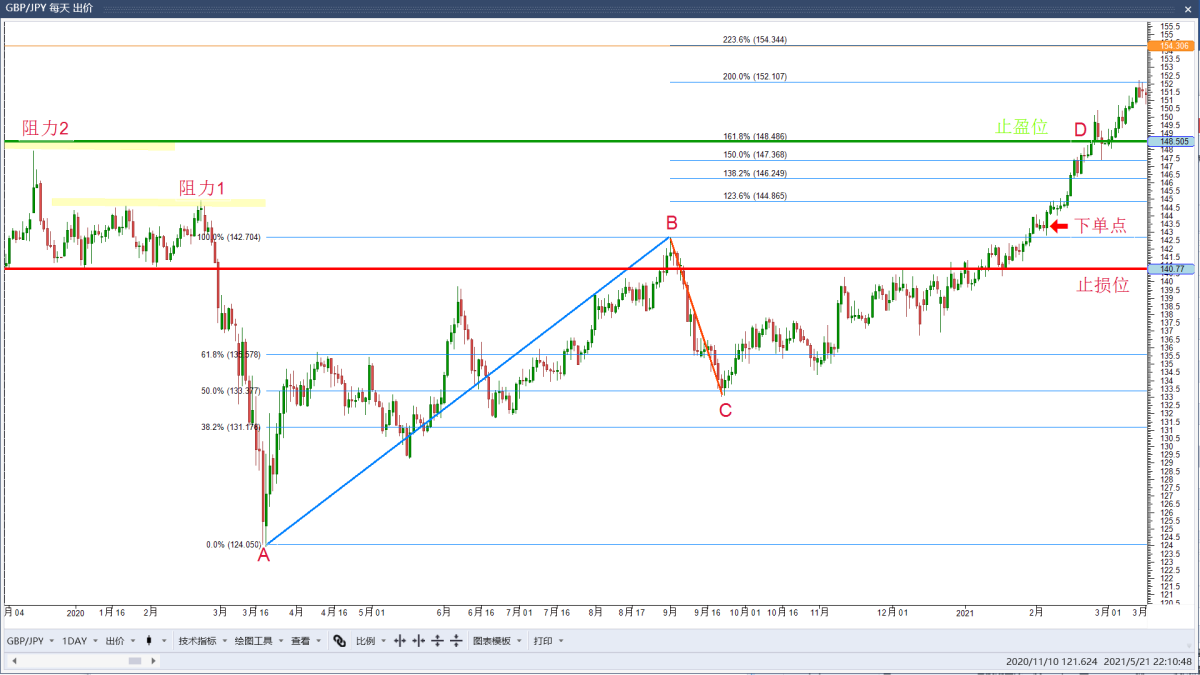Click the vertical compress scale icon
The height and width of the screenshot is (675, 1200).
[x=456, y=641]
